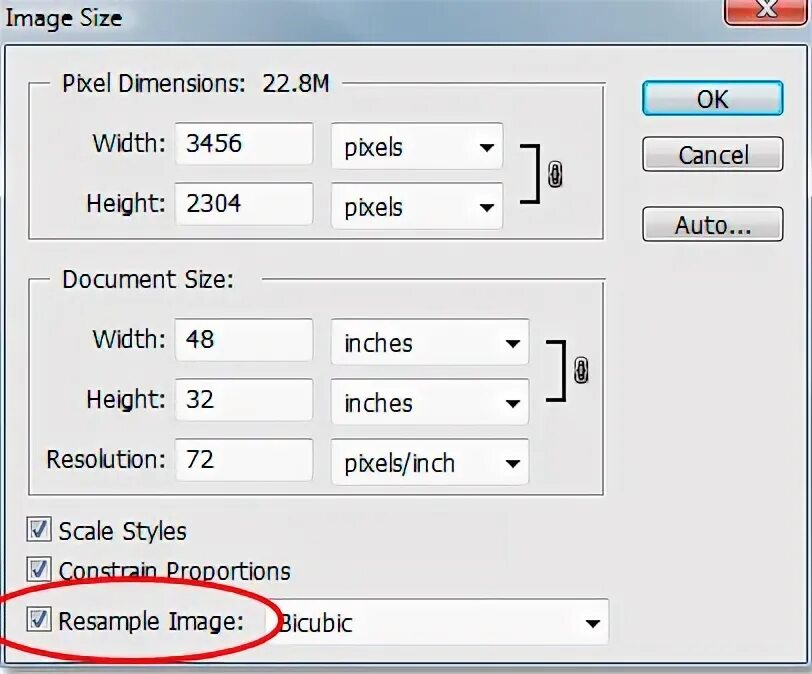Click the Document Size: label

pos(148,280)
